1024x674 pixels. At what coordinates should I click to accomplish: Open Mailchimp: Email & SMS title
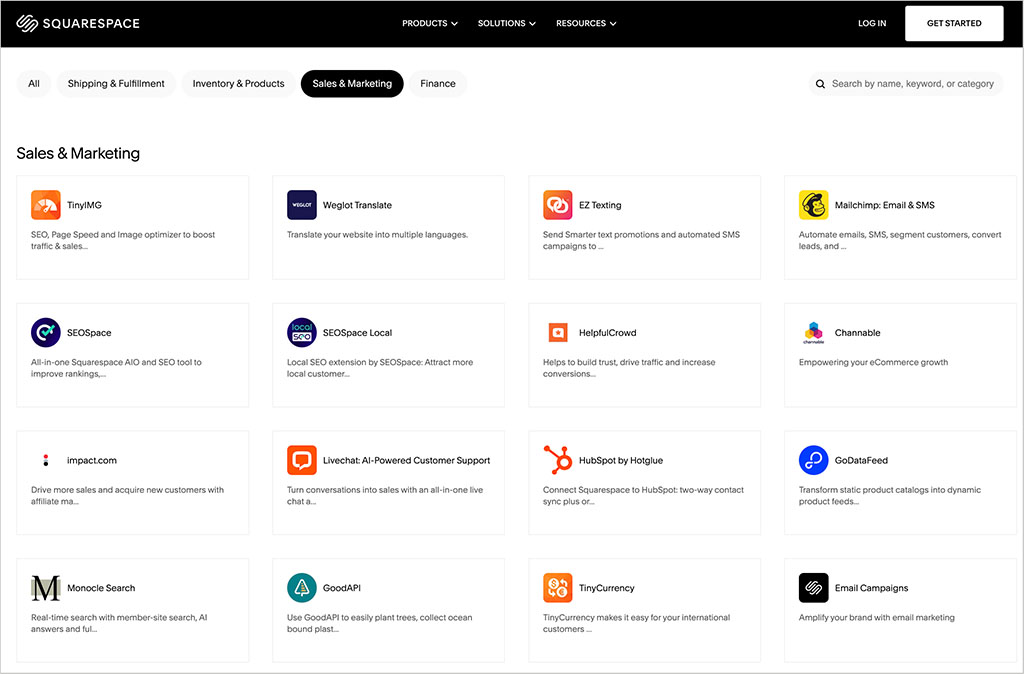pos(884,205)
